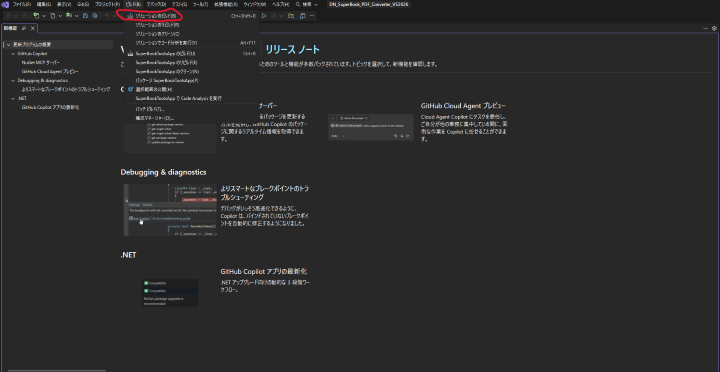Viewport: 720px width, 372px height.
Task: Open the 編集(E) menu
Action: coord(44,4)
